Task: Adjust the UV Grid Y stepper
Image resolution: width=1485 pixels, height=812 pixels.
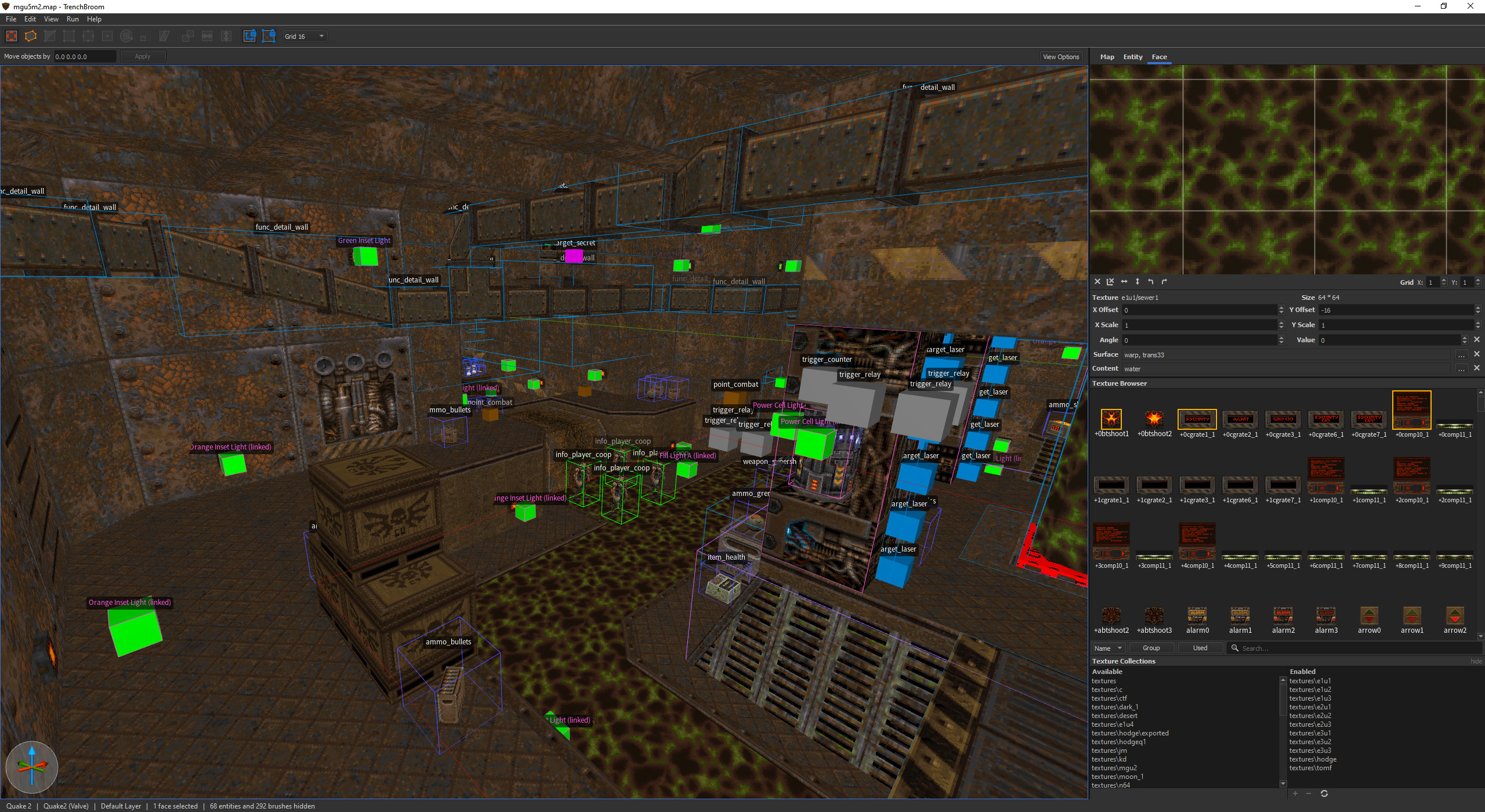Action: point(1477,282)
